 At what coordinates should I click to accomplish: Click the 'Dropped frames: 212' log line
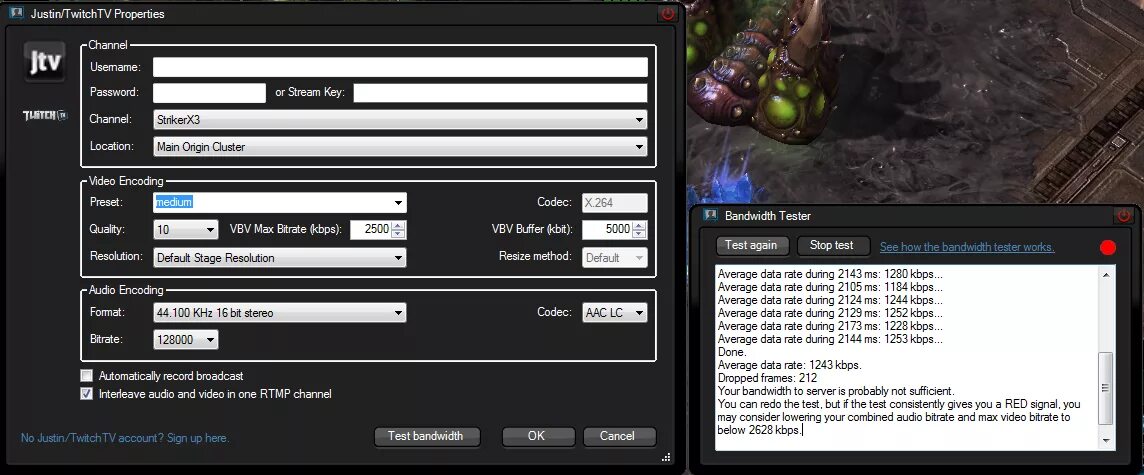768,378
